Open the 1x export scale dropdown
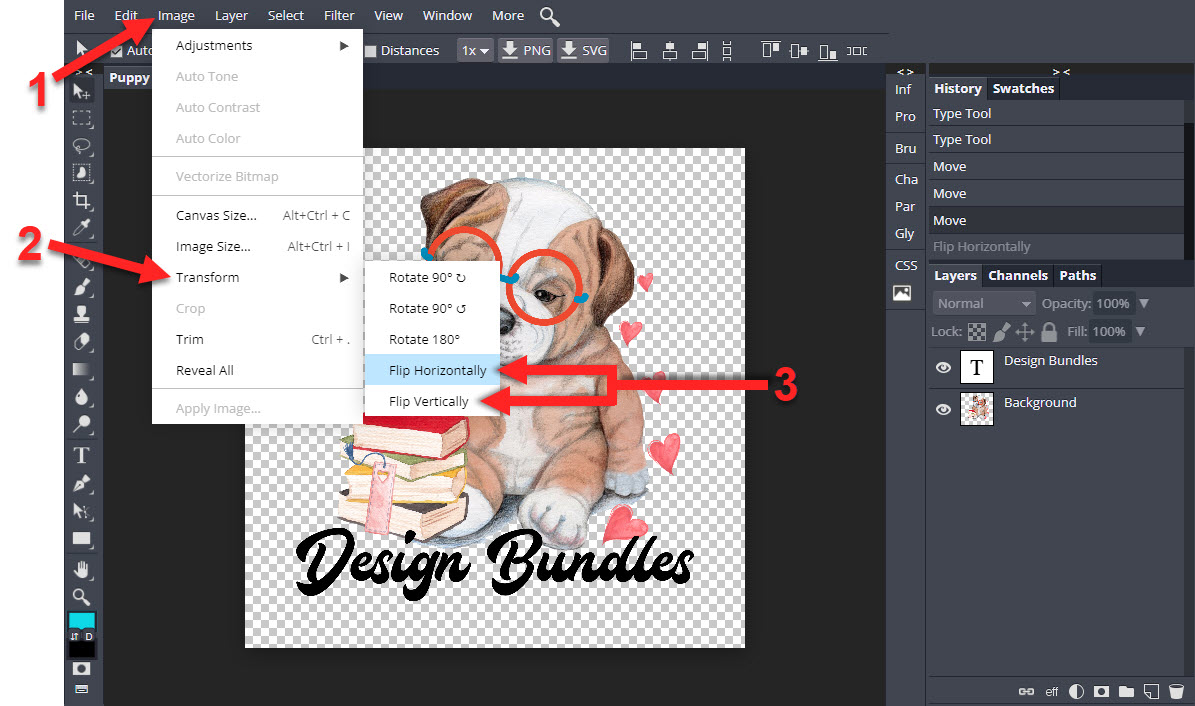Viewport: 1195px width, 706px height. point(475,51)
